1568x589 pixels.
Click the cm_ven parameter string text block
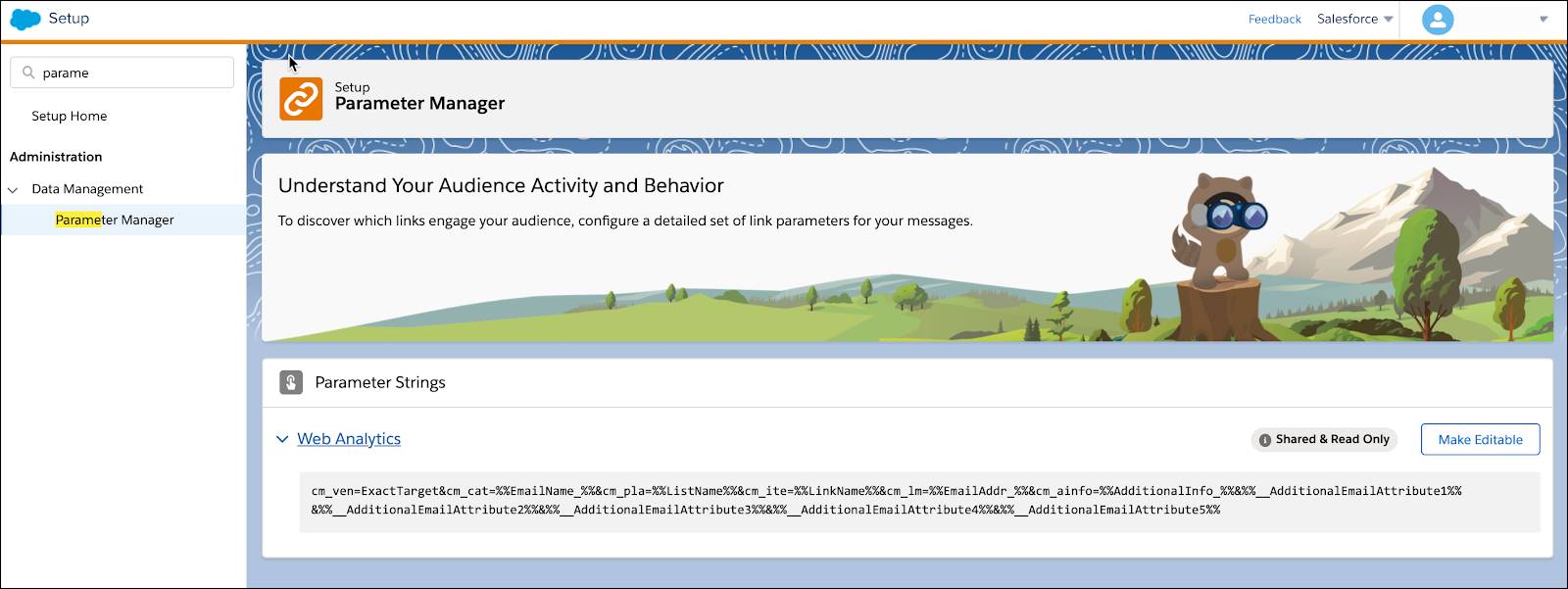pos(919,501)
